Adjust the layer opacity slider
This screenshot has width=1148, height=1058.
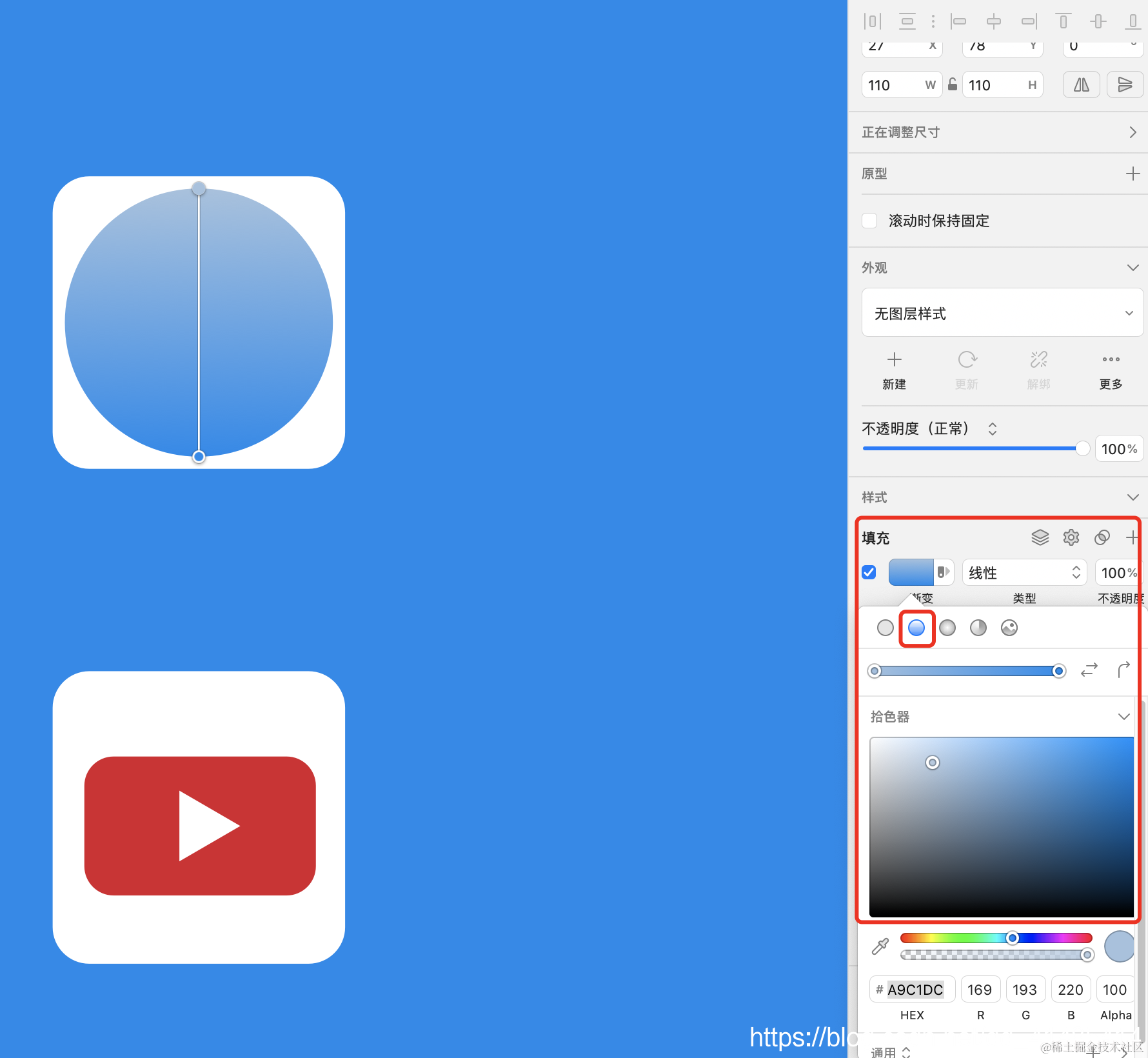tap(976, 448)
